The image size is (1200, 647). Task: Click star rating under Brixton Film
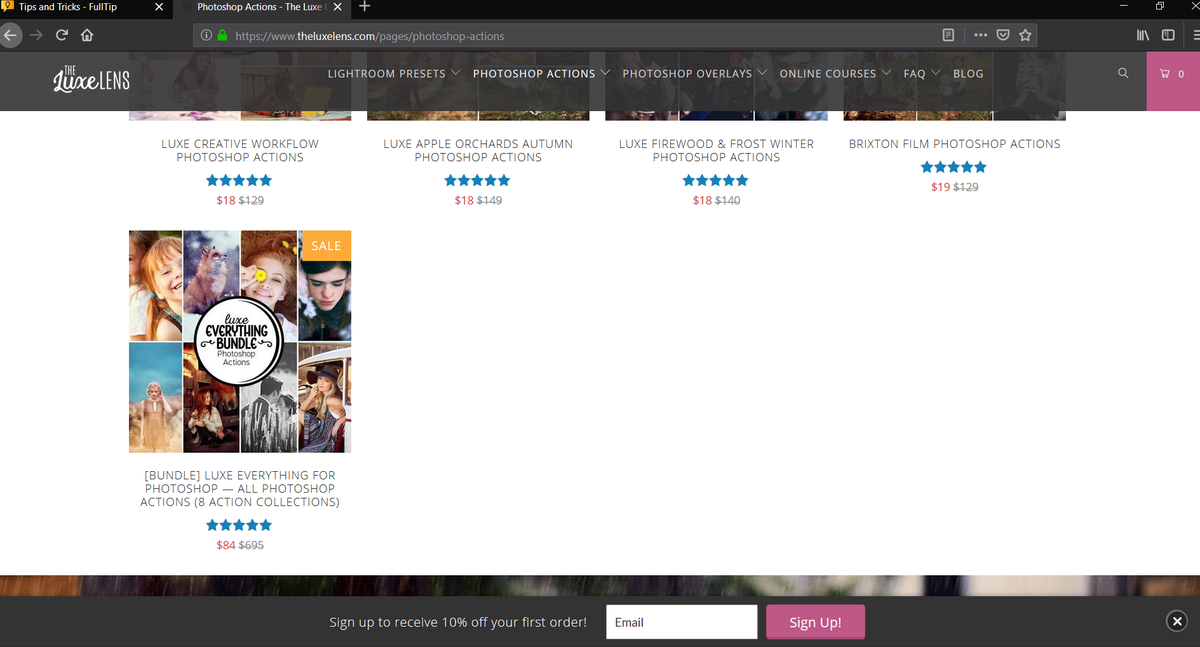[954, 167]
